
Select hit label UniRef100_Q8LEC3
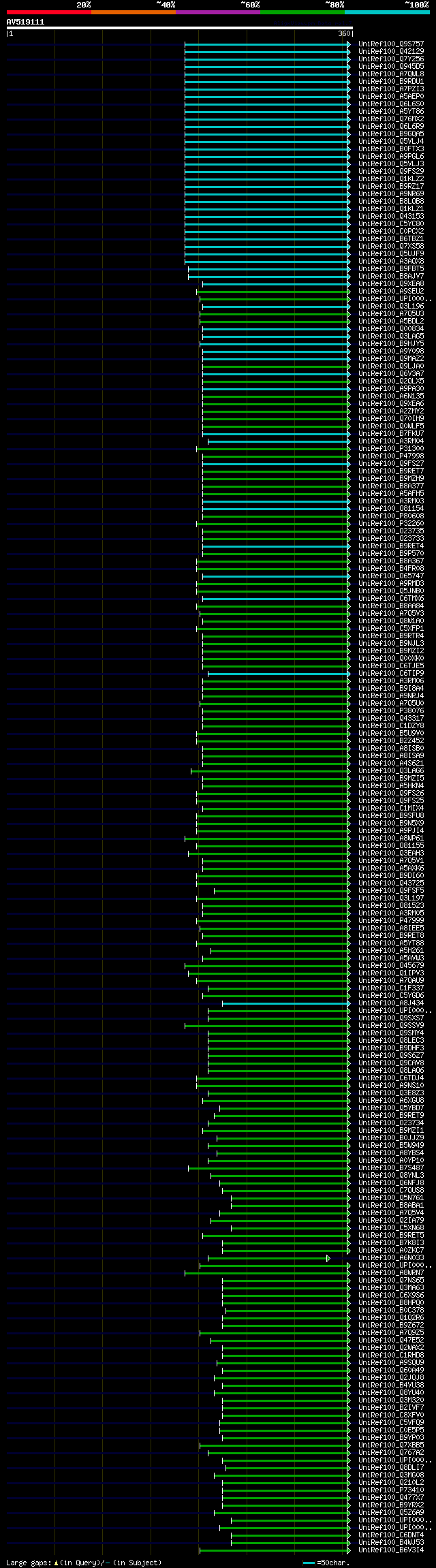[x=391, y=1040]
